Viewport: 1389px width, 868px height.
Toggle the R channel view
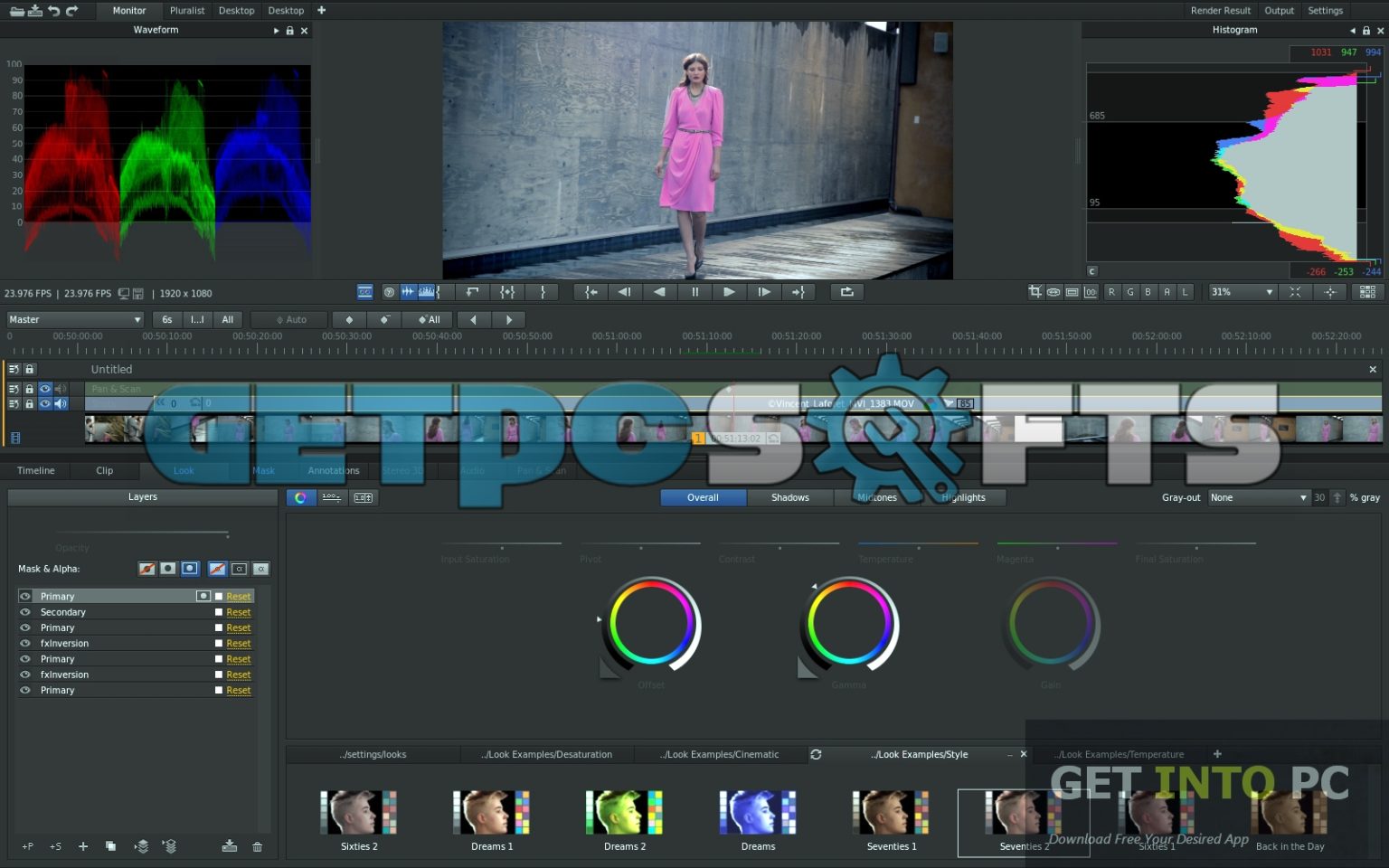(x=1111, y=292)
